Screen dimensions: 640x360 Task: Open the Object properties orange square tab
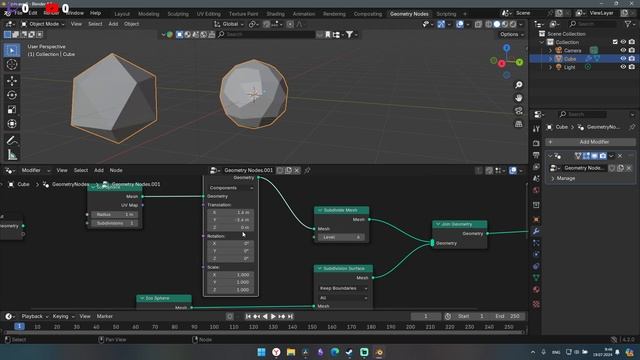[536, 220]
